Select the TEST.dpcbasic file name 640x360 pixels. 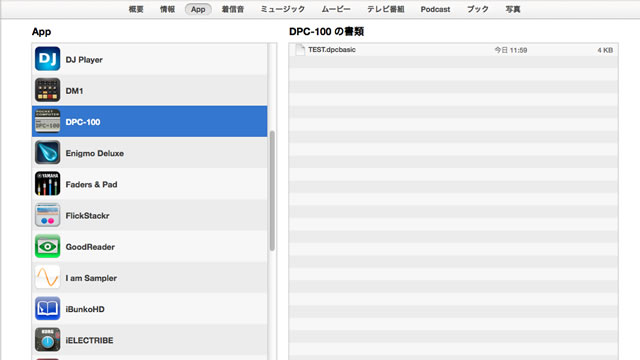coord(332,49)
